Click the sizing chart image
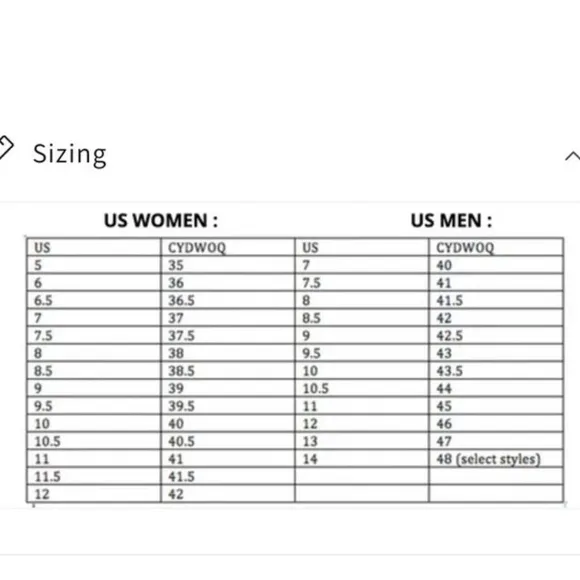Viewport: 580px width, 580px height. pos(290,355)
